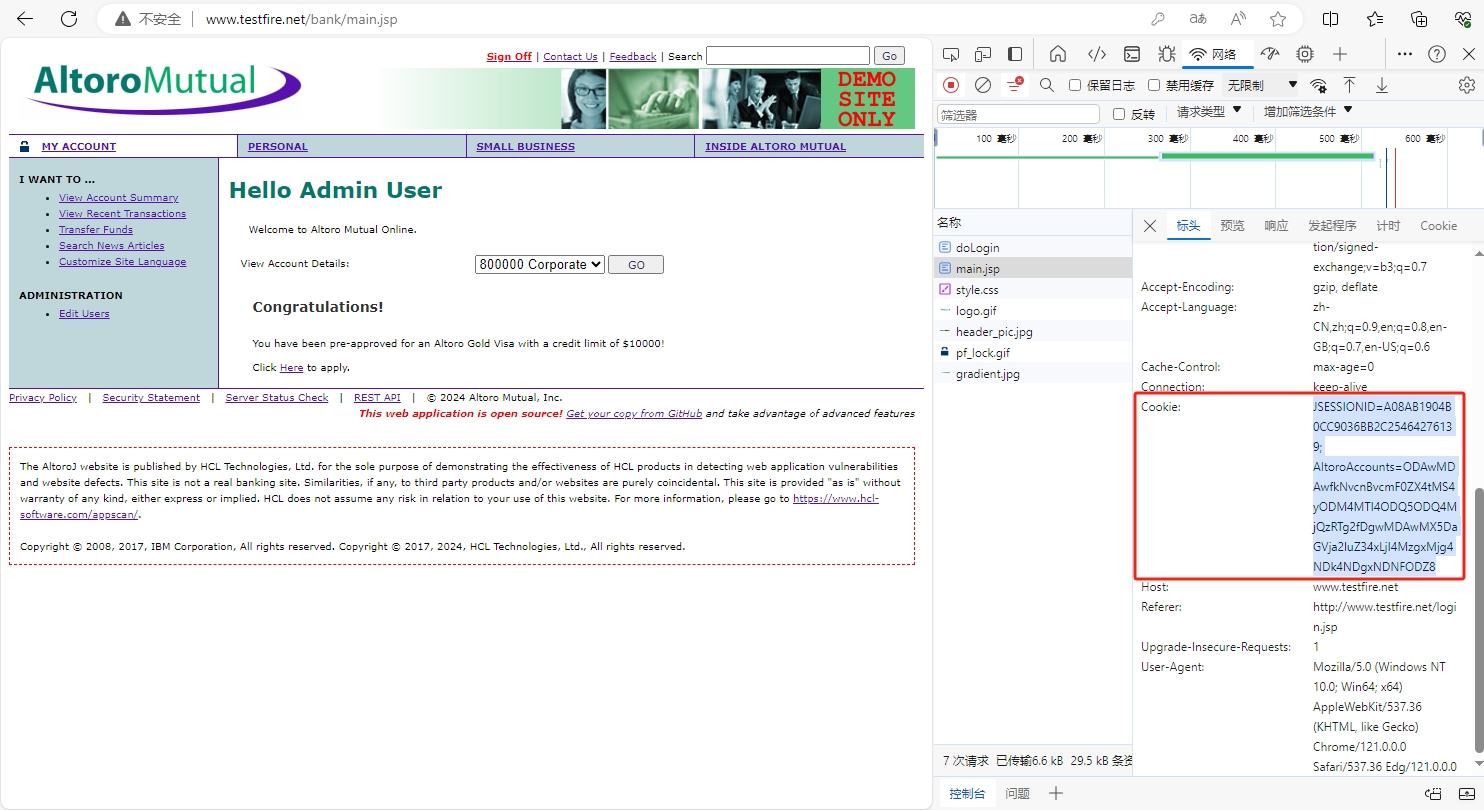Open the request types dropdown (请求类型)
The height and width of the screenshot is (810, 1484).
pos(1208,111)
